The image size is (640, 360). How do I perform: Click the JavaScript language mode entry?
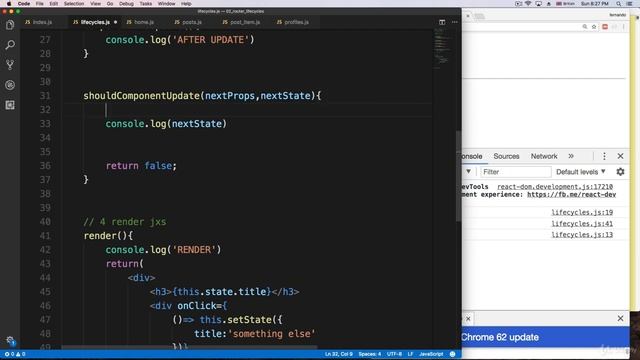pyautogui.click(x=431, y=354)
